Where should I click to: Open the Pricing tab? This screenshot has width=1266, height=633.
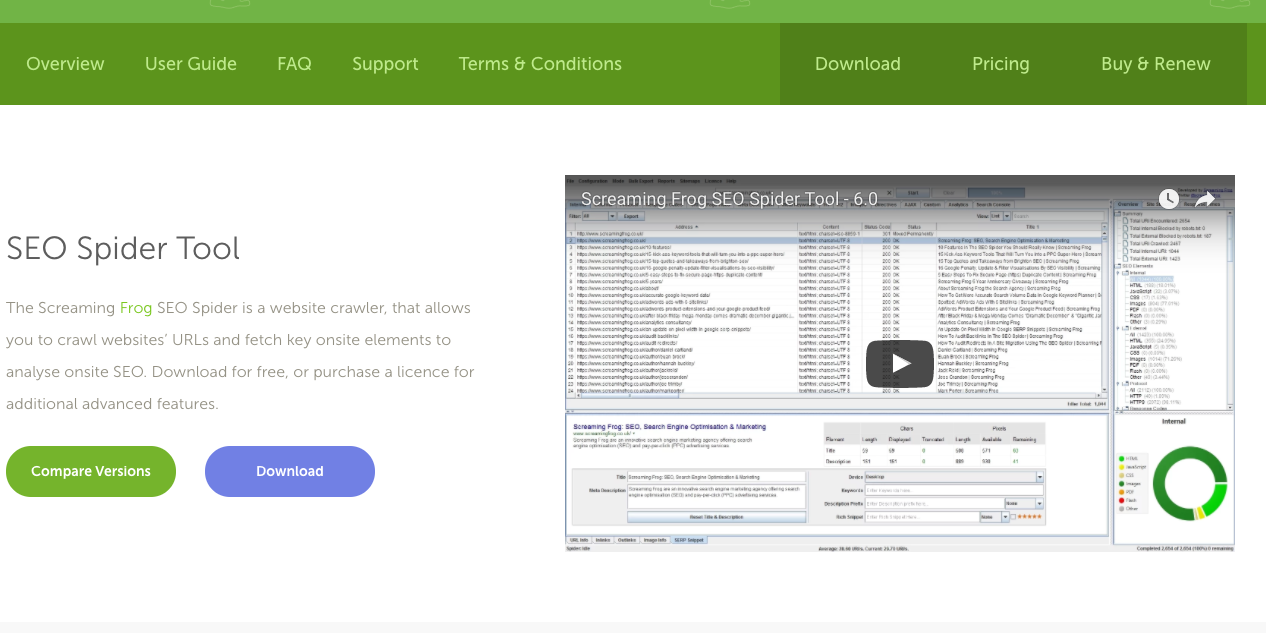pyautogui.click(x=1001, y=64)
